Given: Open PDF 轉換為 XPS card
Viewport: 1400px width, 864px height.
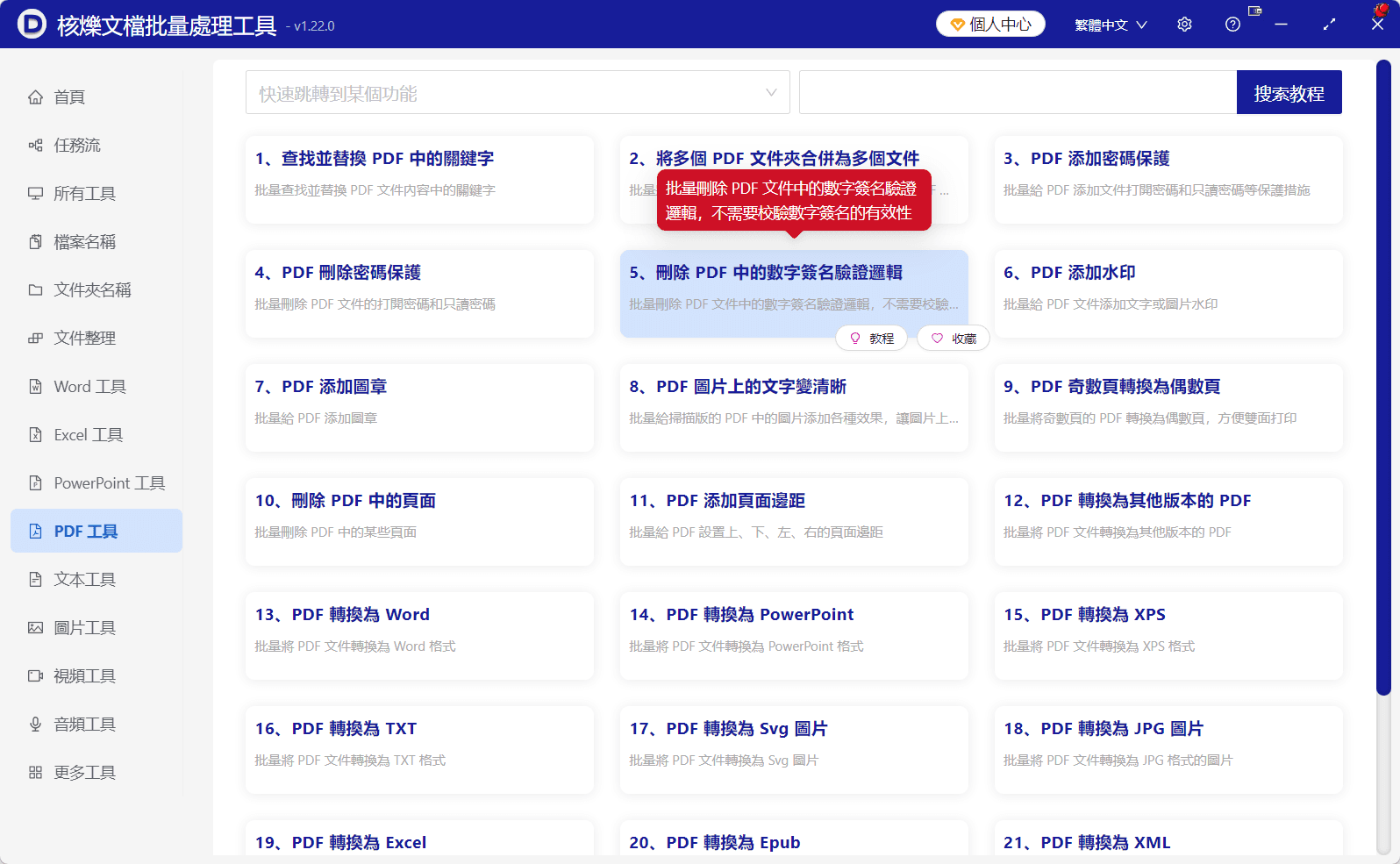Looking at the screenshot, I should pyautogui.click(x=1168, y=636).
